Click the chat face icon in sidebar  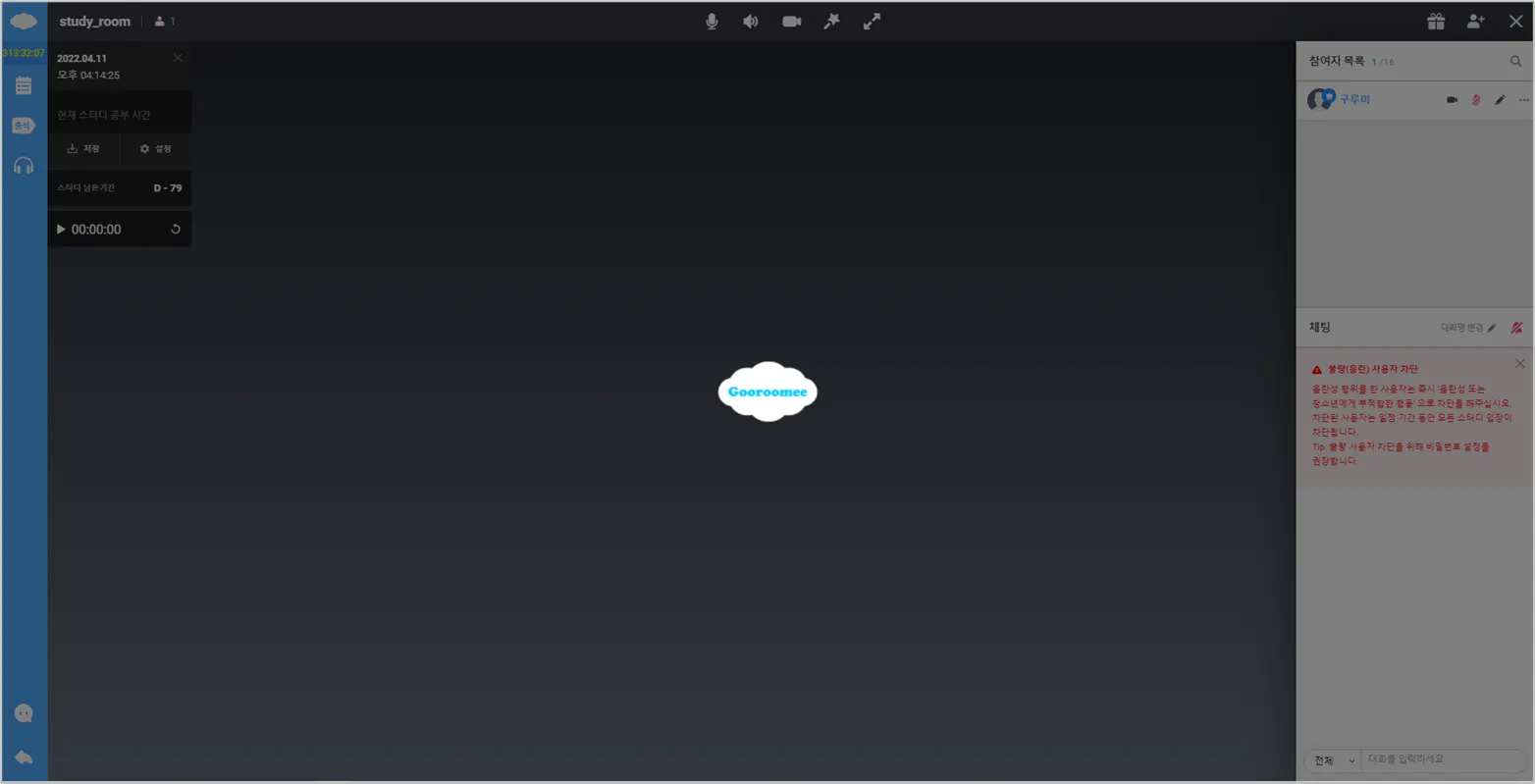(x=24, y=713)
